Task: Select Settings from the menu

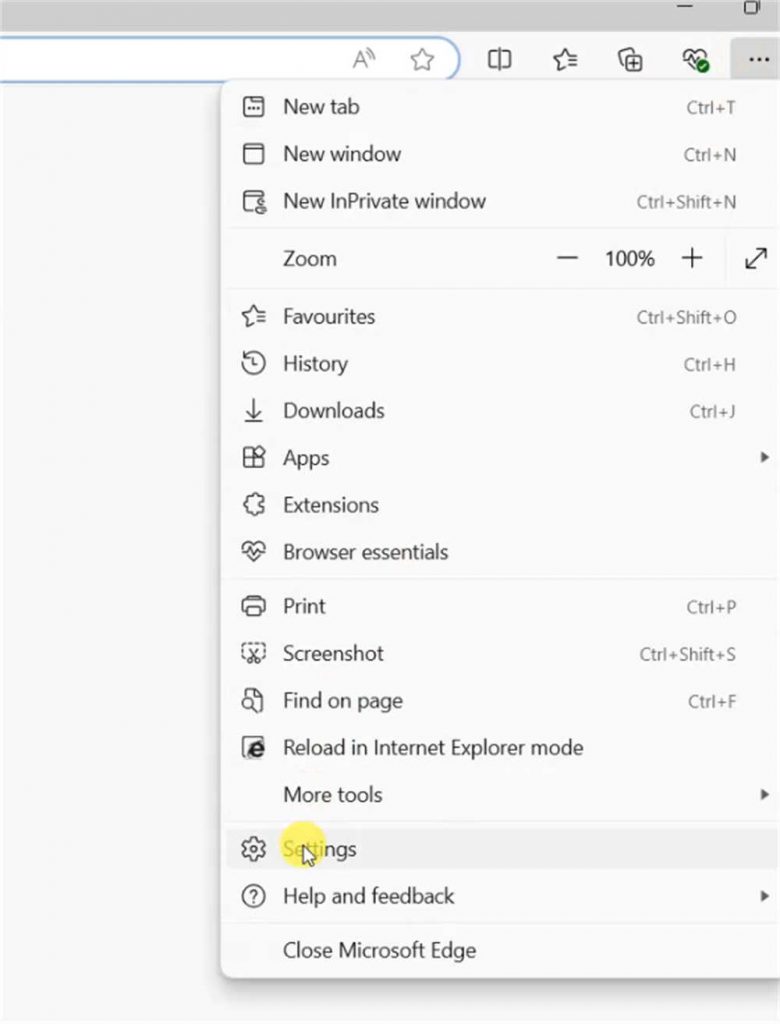Action: (320, 849)
